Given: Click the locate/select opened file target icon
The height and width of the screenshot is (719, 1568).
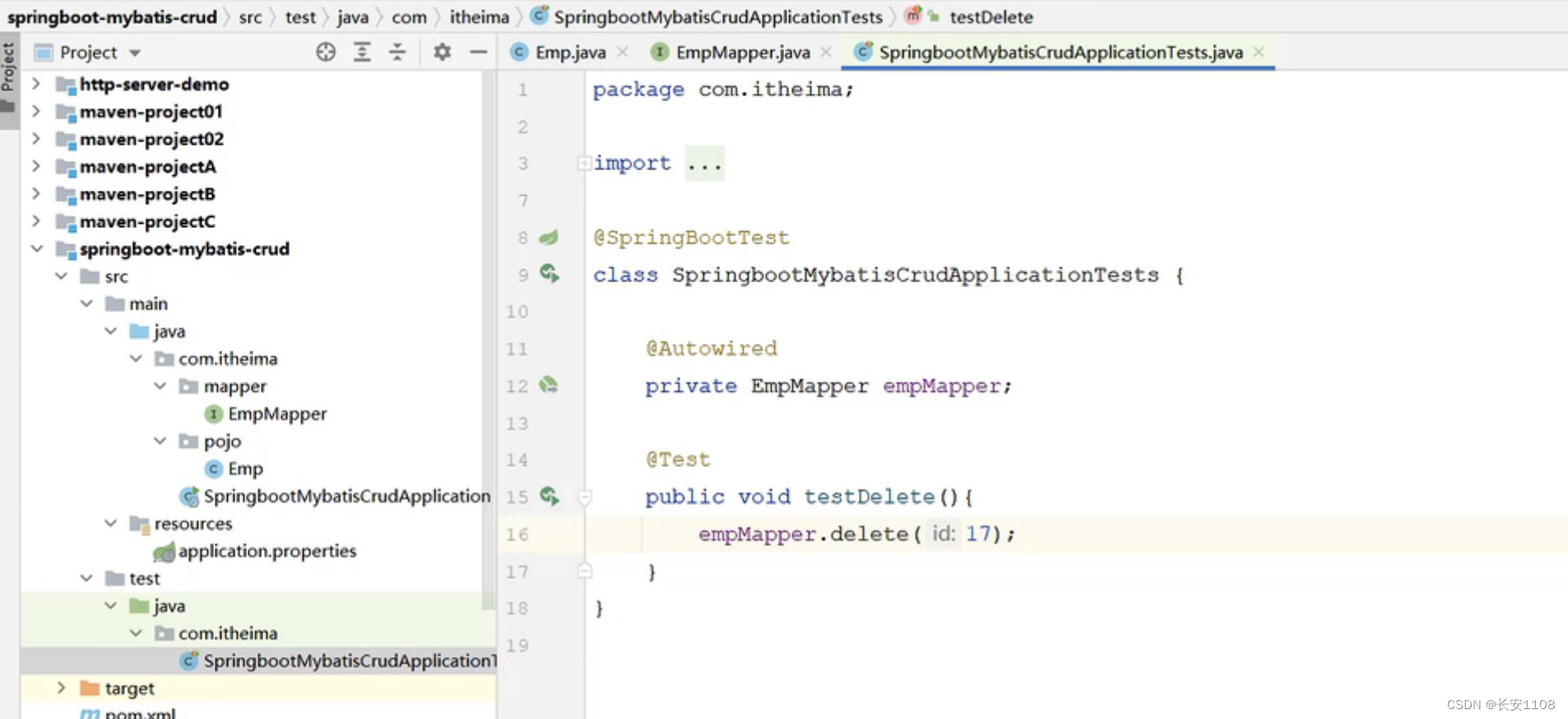Looking at the screenshot, I should tap(326, 52).
